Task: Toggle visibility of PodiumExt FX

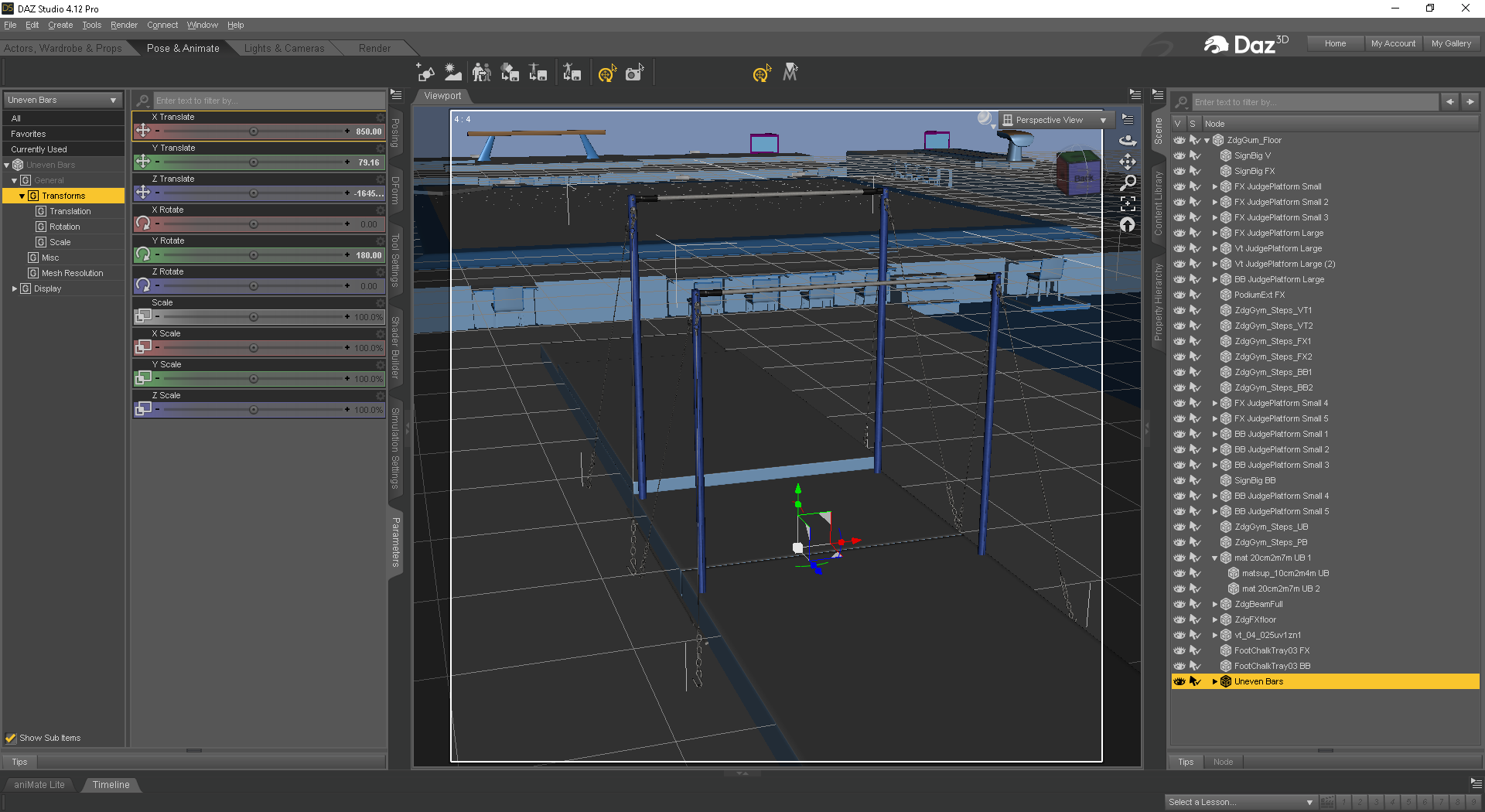Action: click(1179, 295)
